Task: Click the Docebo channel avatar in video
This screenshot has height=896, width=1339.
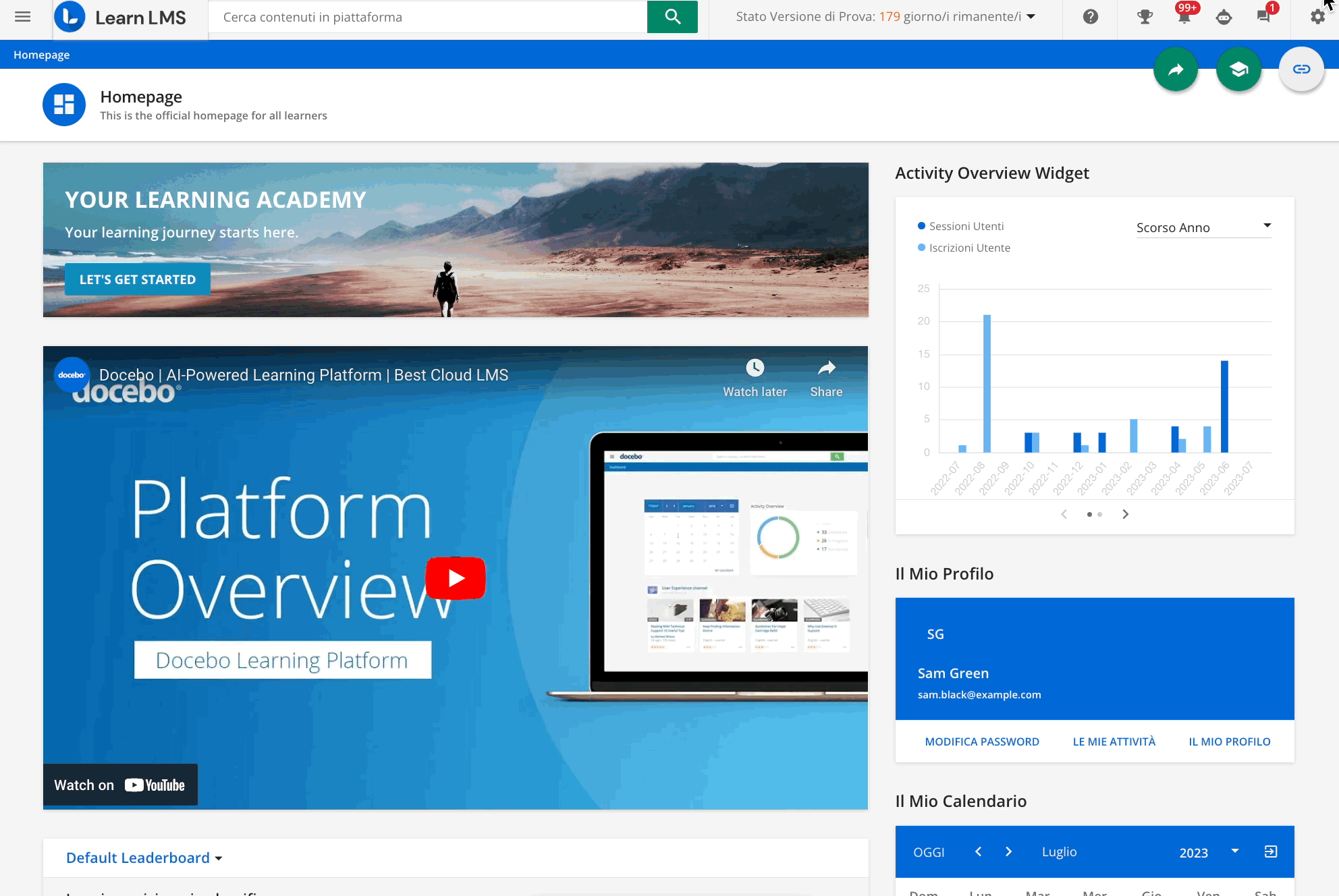Action: coord(72,375)
